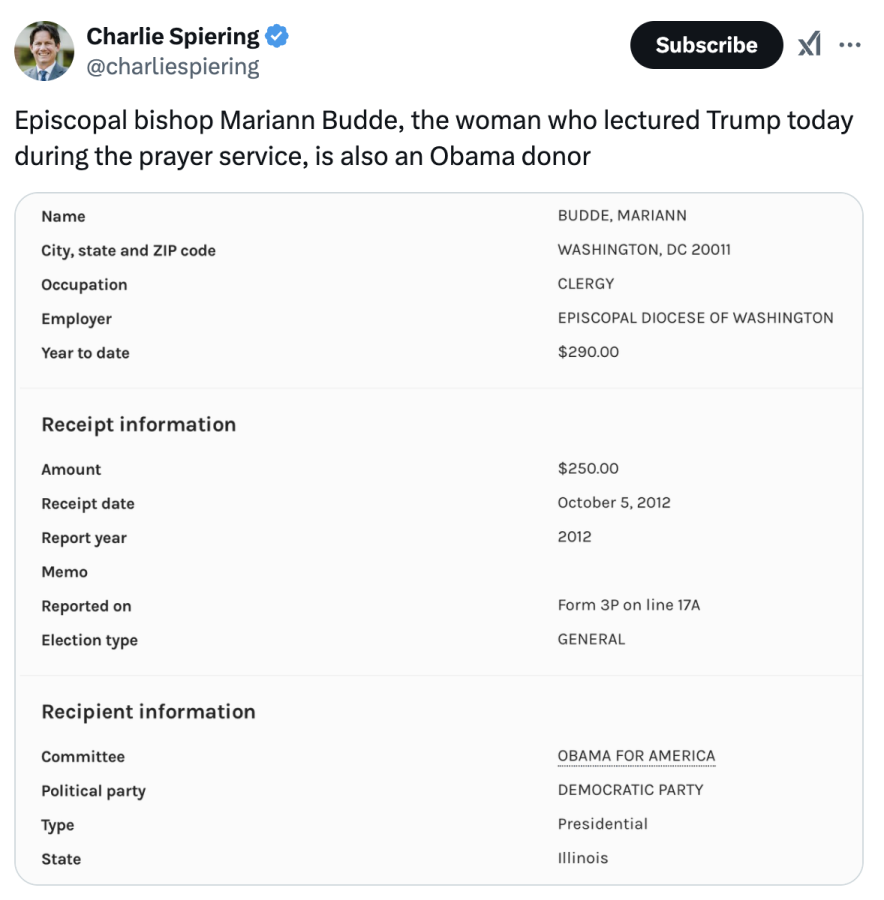This screenshot has height=900, width=884.
Task: Open Charlie Spiering's profile avatar
Action: 44,50
